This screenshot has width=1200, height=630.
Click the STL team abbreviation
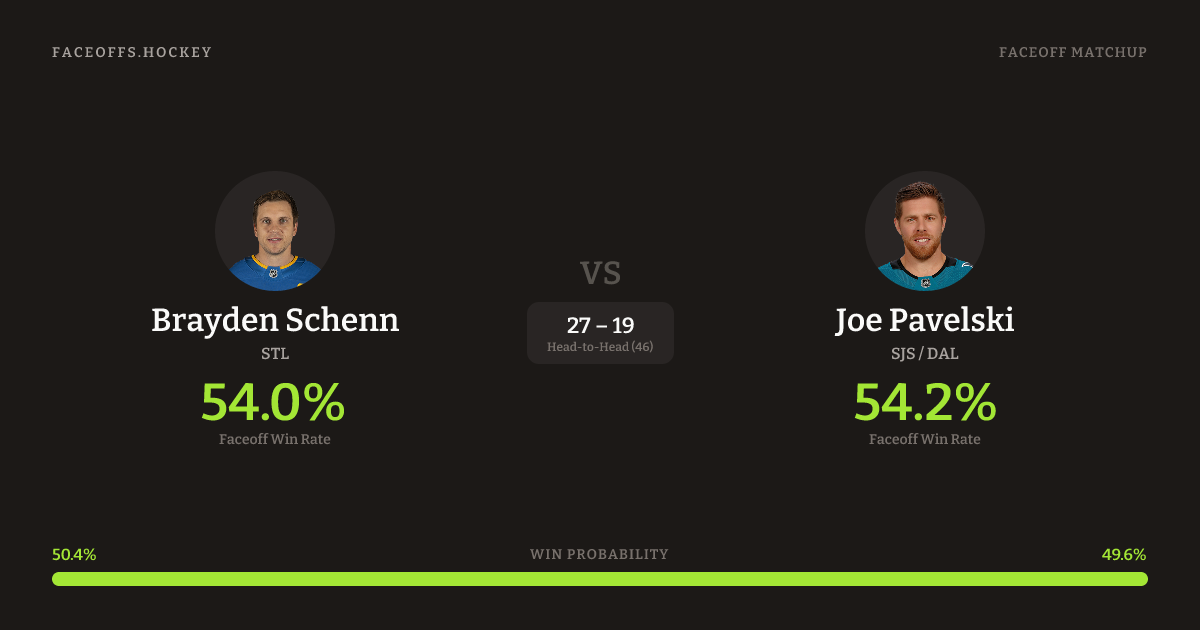tap(275, 354)
